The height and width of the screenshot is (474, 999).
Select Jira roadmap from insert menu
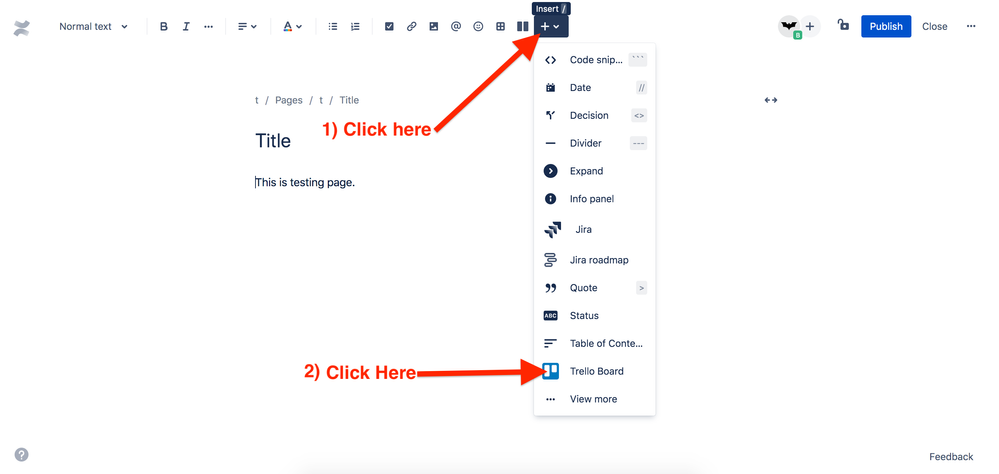[x=594, y=260]
